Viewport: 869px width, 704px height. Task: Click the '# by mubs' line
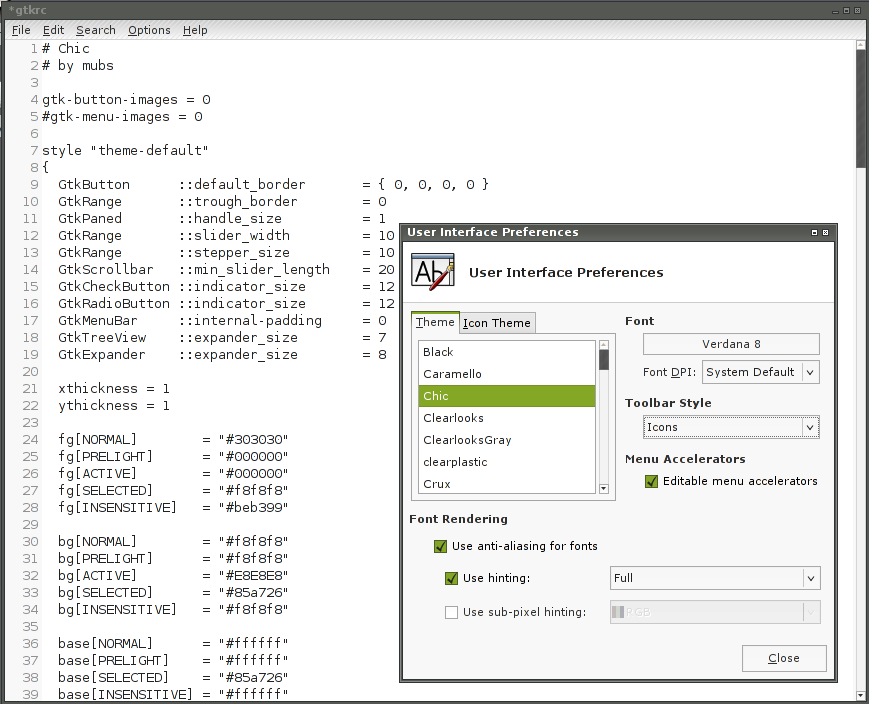click(x=78, y=66)
